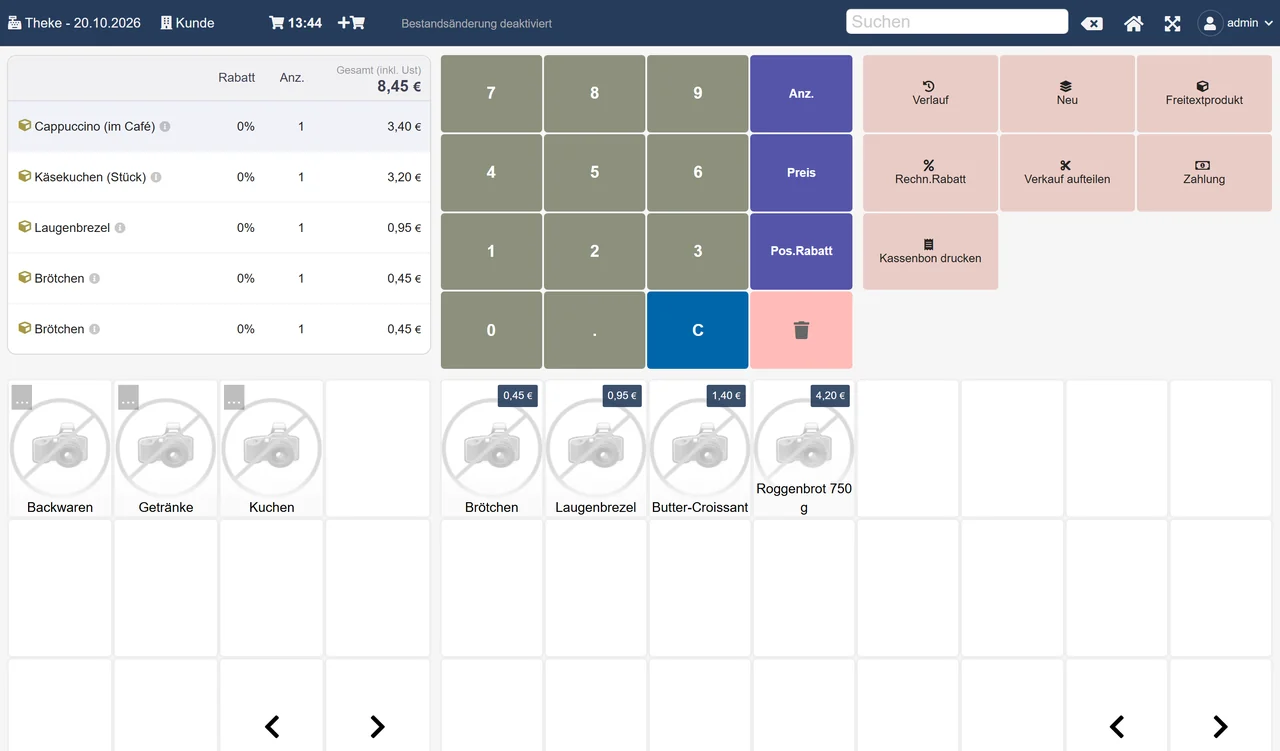Add product tile priced 0,45 €
Image resolution: width=1280 pixels, height=751 pixels.
(x=492, y=448)
